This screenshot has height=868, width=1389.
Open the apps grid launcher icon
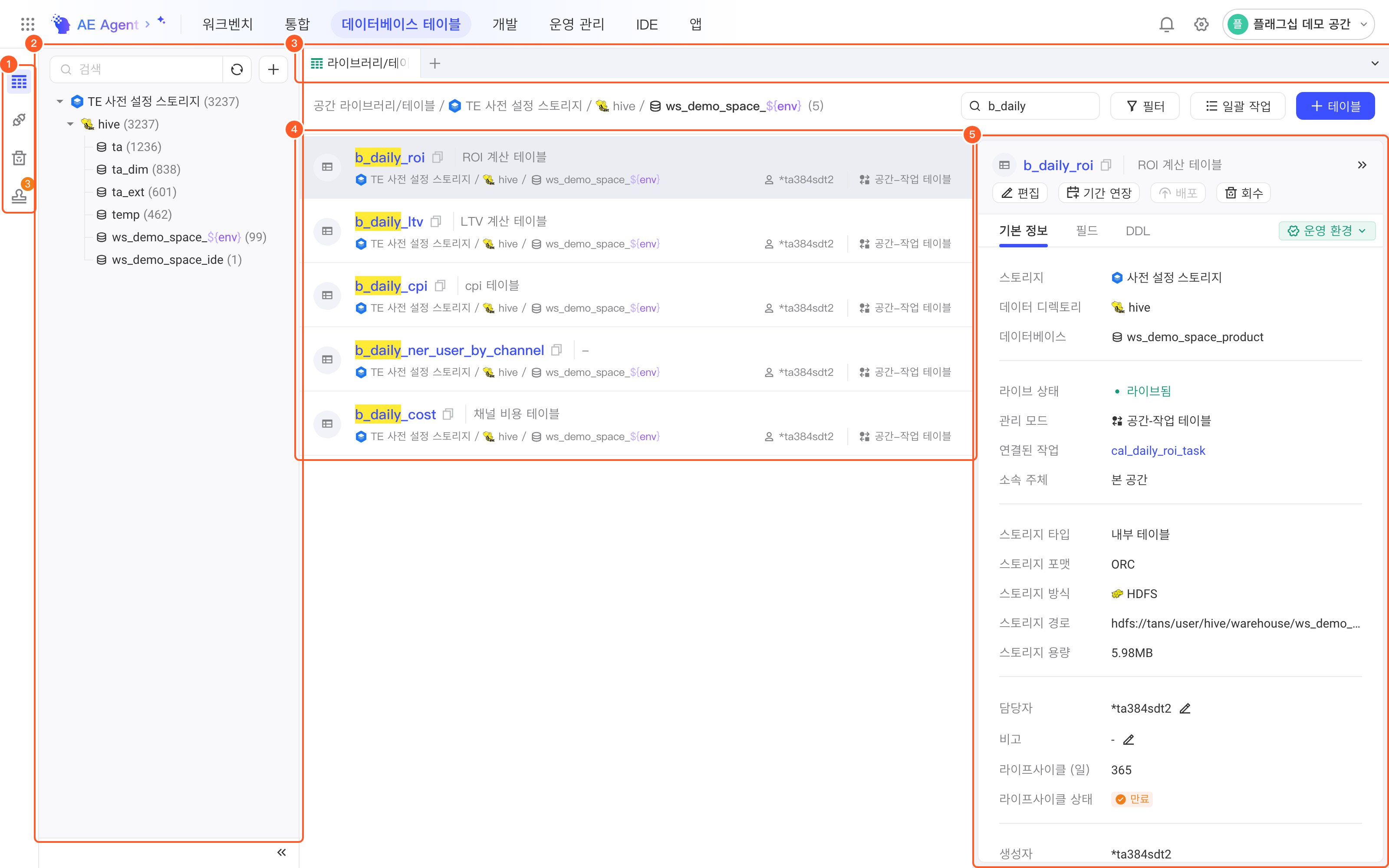point(27,24)
